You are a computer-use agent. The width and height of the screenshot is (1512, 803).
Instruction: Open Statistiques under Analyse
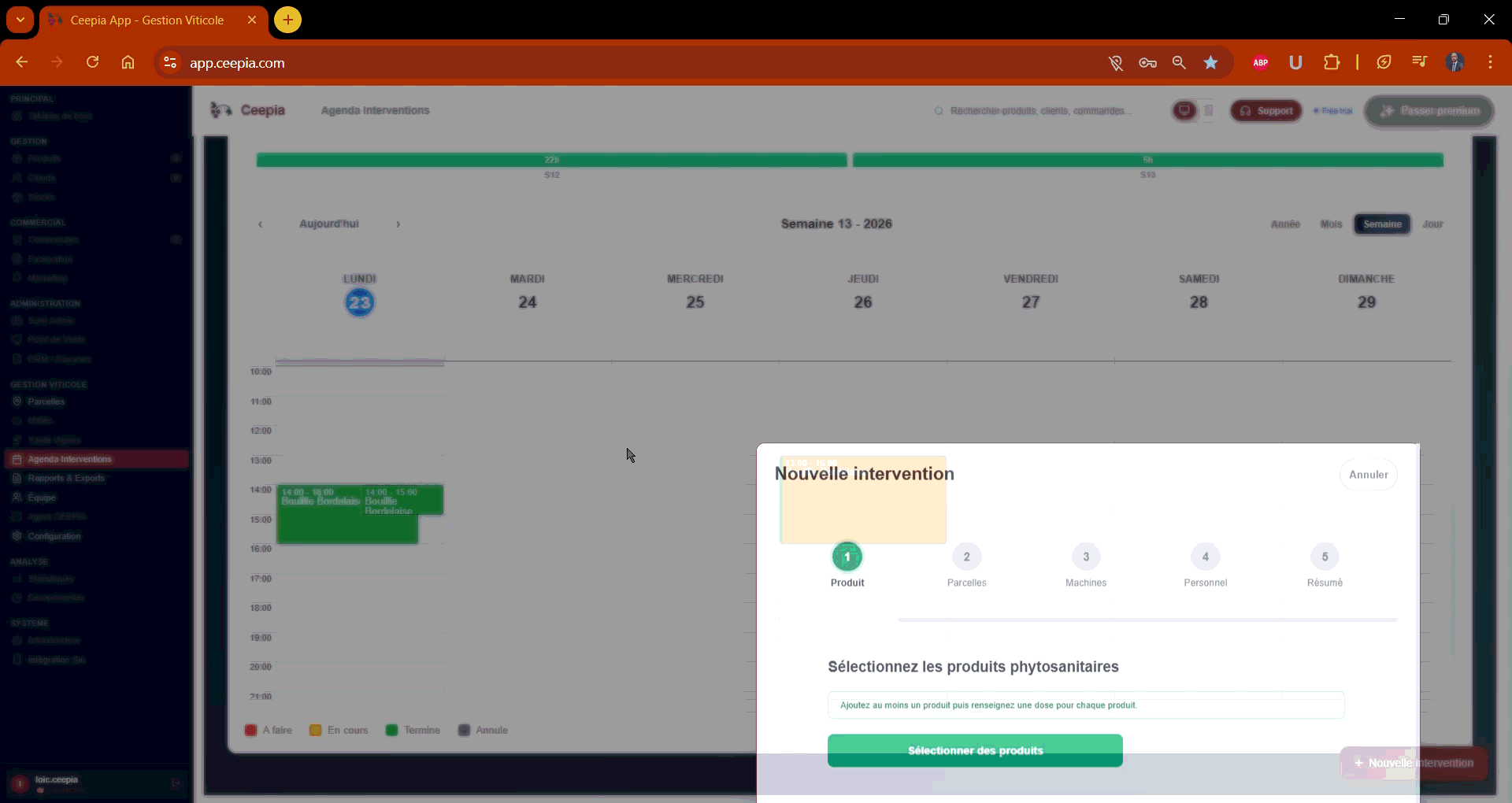pyautogui.click(x=49, y=579)
